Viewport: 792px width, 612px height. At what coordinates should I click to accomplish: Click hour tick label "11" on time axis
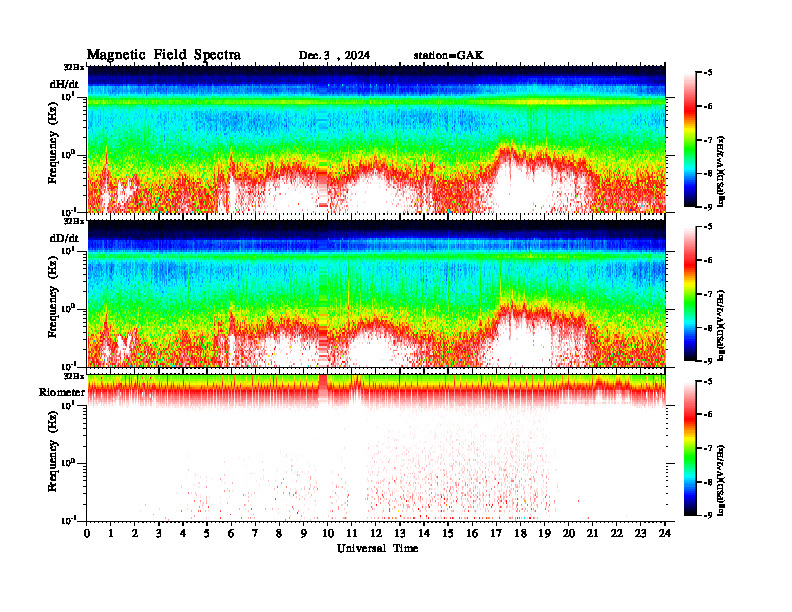click(352, 534)
